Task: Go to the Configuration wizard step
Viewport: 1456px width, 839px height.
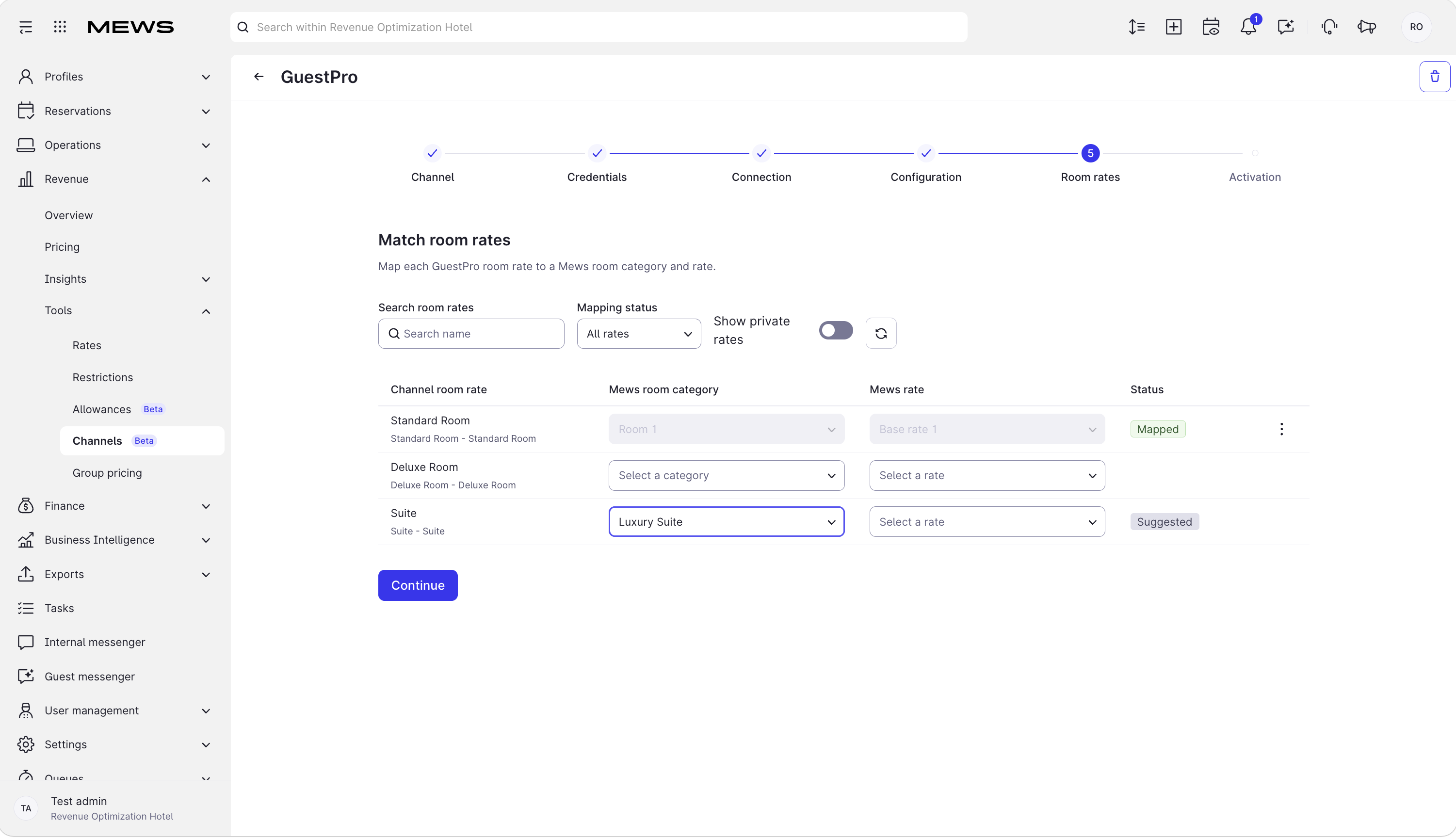Action: tap(926, 163)
